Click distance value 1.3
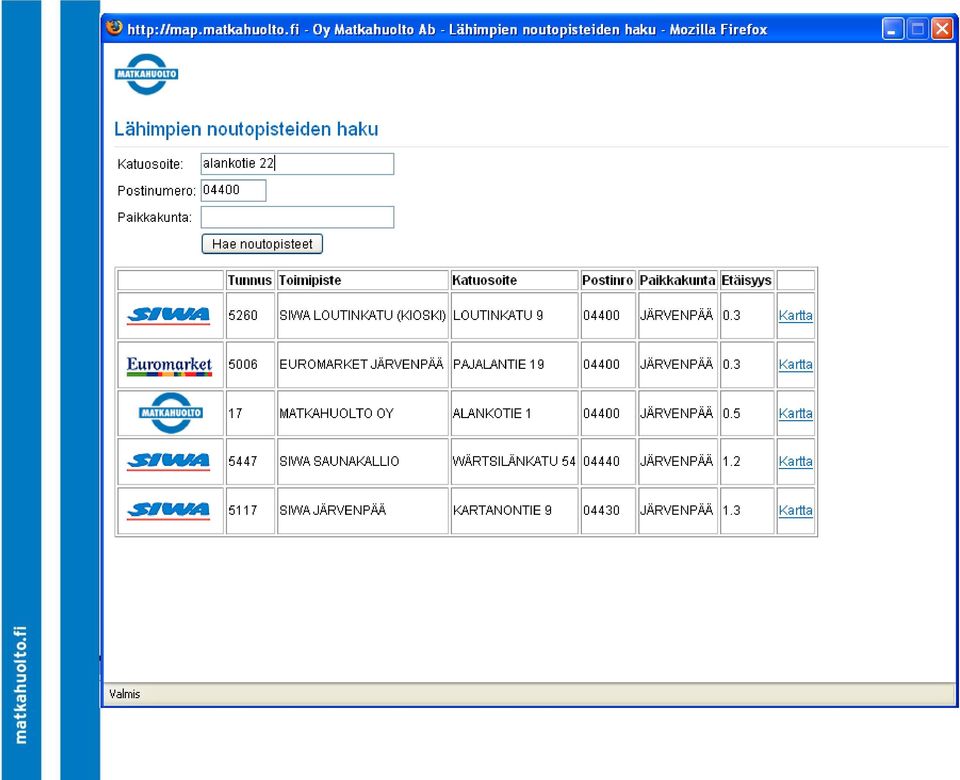The image size is (960, 780). click(x=731, y=510)
